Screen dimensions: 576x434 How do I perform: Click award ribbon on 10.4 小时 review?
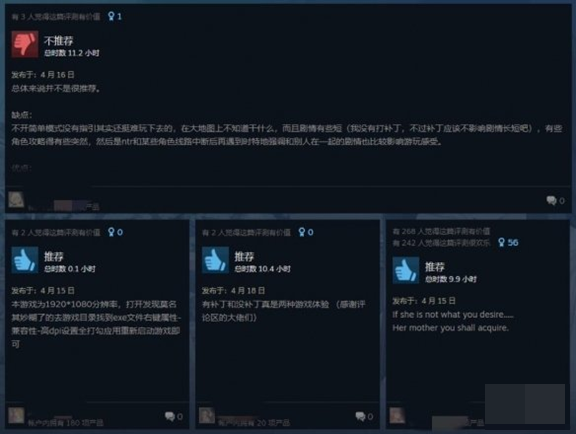[302, 232]
